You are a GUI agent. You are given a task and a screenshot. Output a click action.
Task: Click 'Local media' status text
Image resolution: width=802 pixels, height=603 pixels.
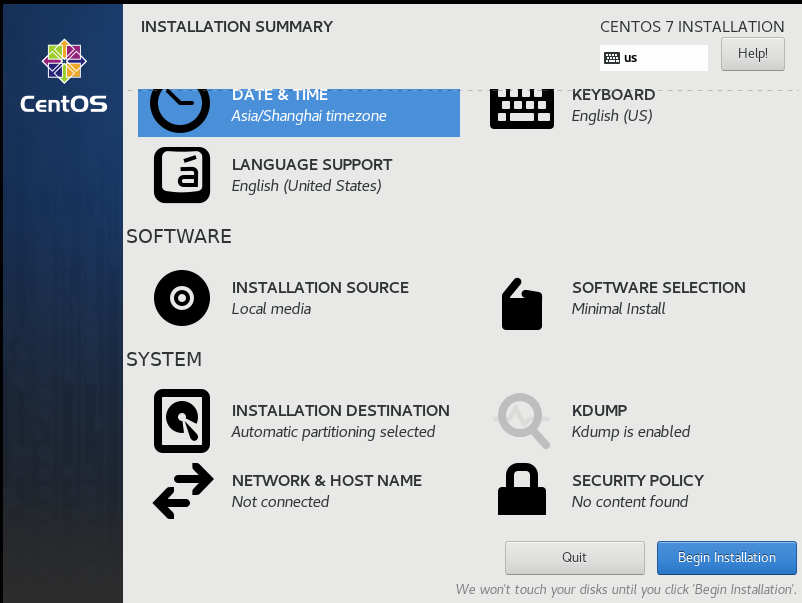tap(271, 309)
